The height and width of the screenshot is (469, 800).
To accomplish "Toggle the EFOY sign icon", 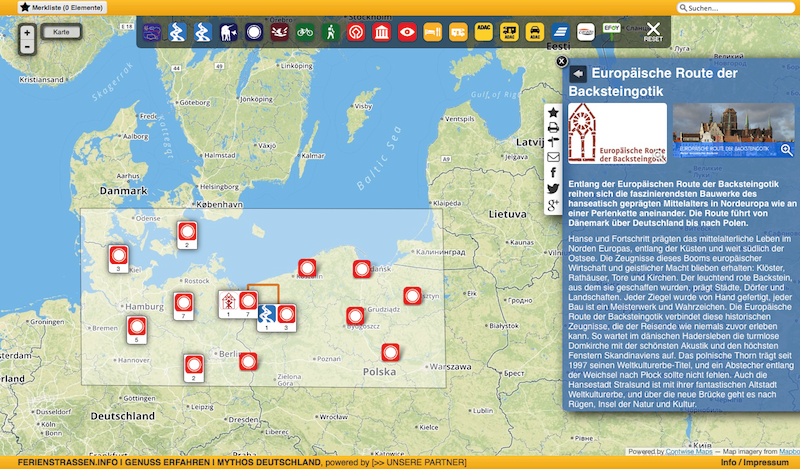I will pyautogui.click(x=611, y=31).
